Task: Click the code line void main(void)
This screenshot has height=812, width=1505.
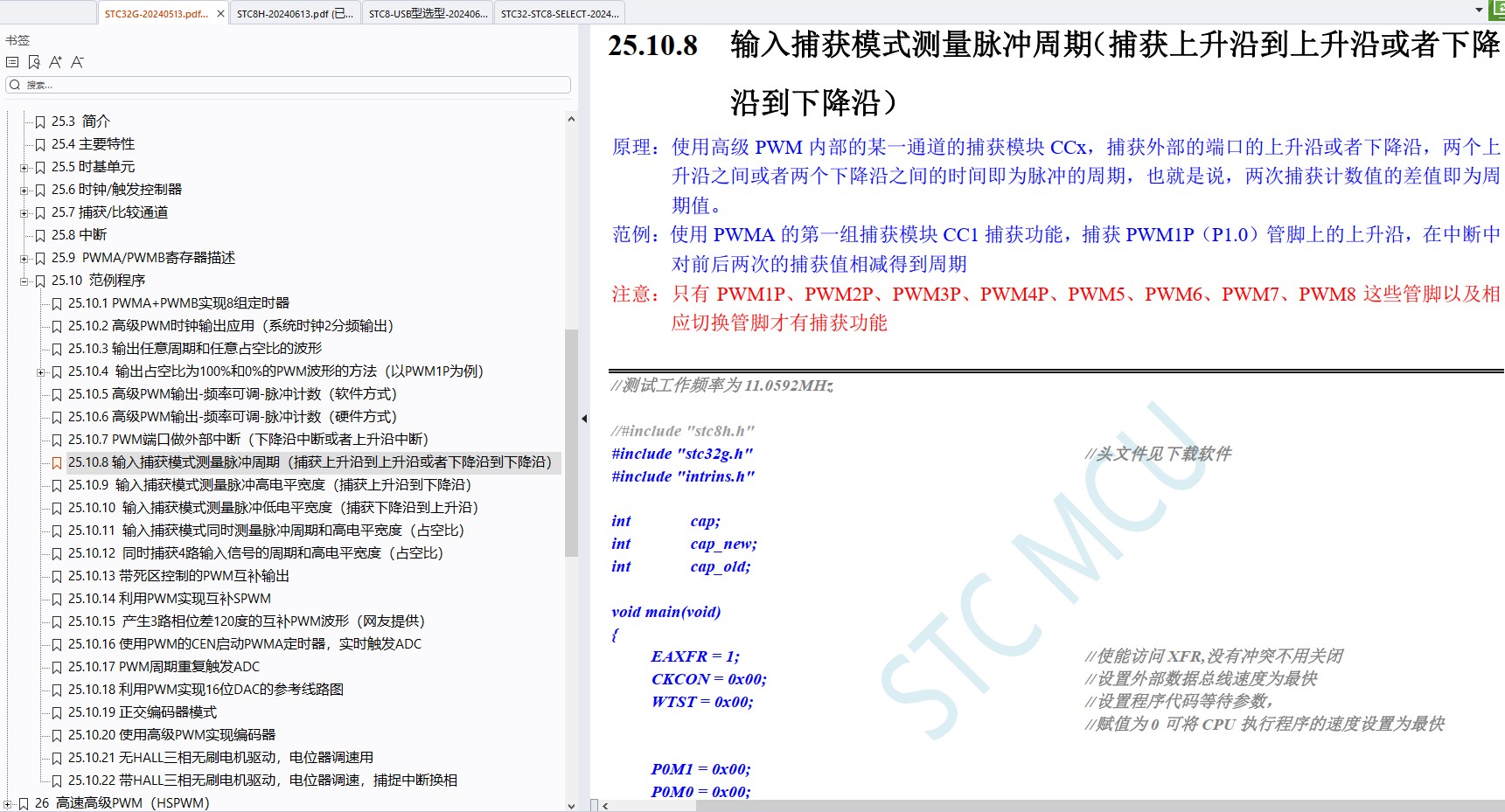Action: (x=666, y=612)
